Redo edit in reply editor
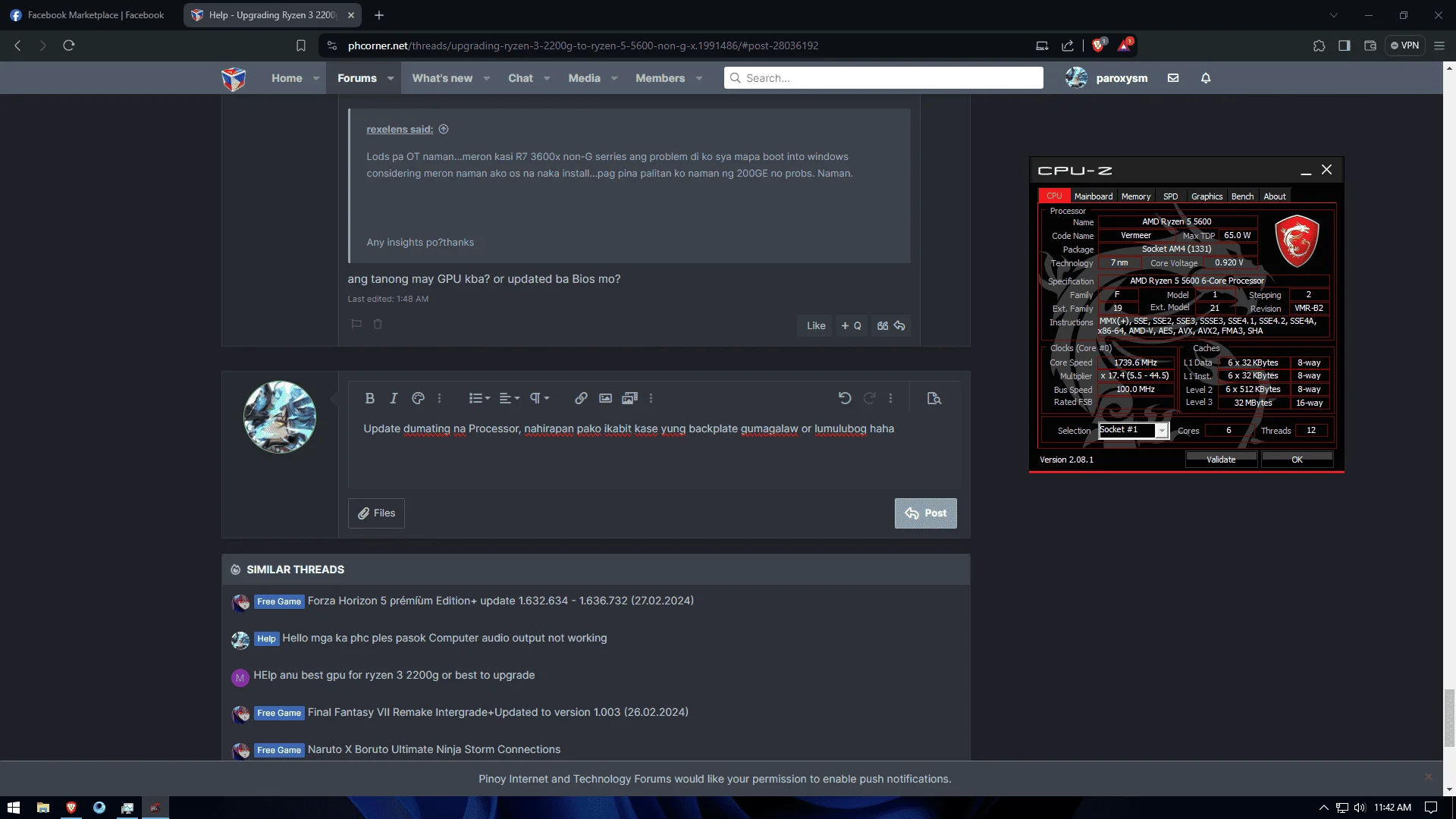Screen dimensions: 1456x819 [869, 398]
